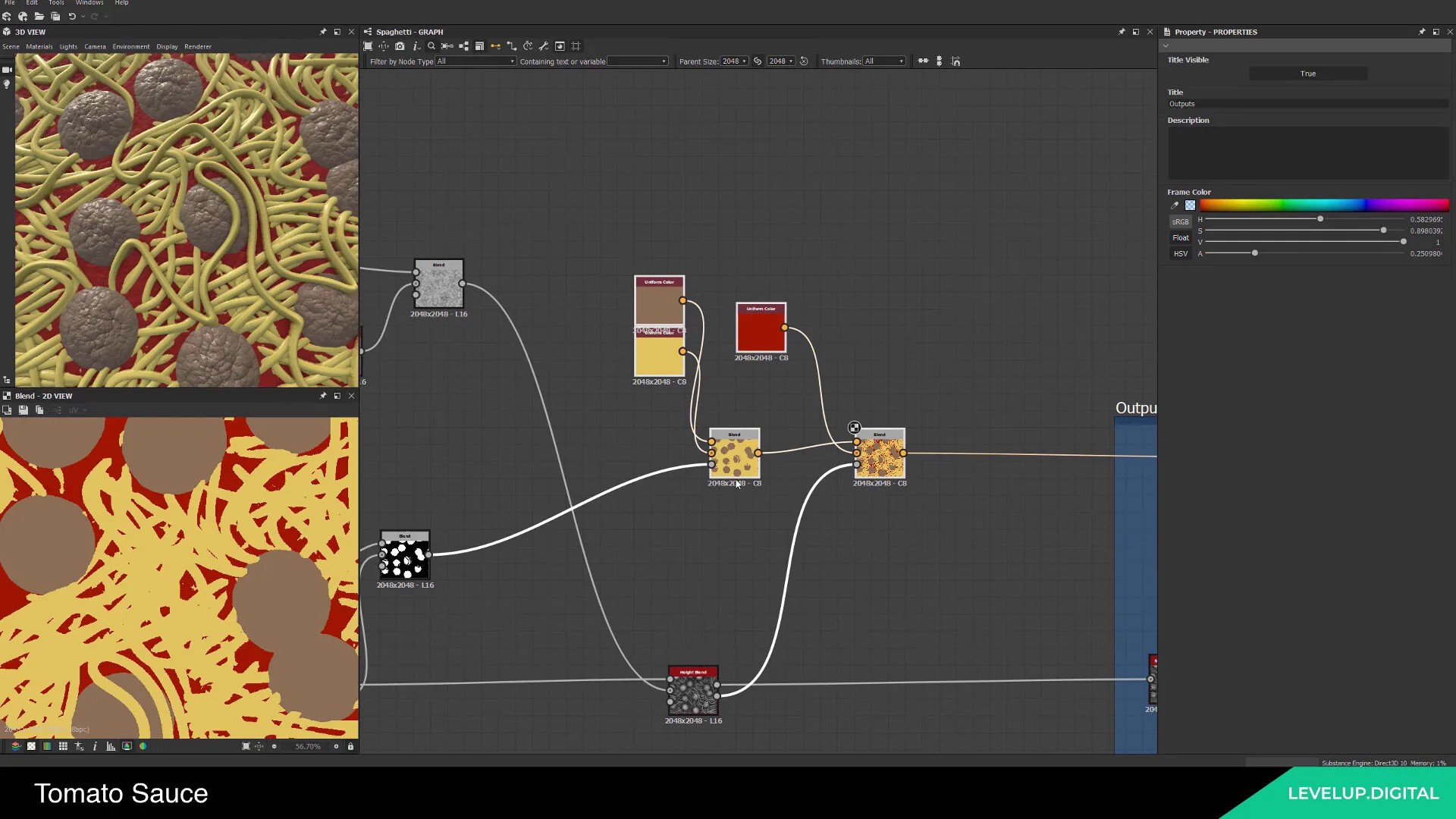Viewport: 1456px width, 819px height.
Task: Open the Materials menu in 3D view
Action: (39, 46)
